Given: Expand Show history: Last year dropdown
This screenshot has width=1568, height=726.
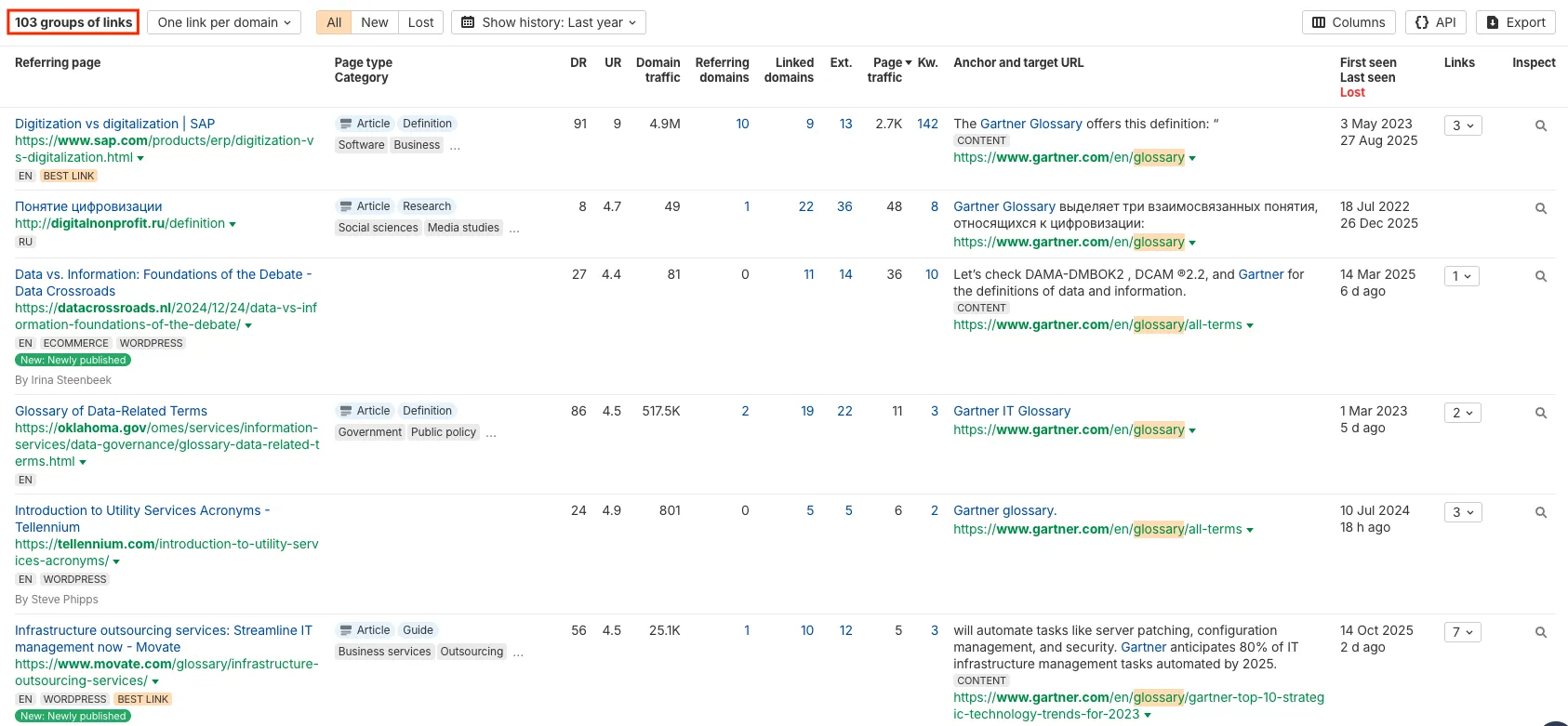Looking at the screenshot, I should (549, 22).
